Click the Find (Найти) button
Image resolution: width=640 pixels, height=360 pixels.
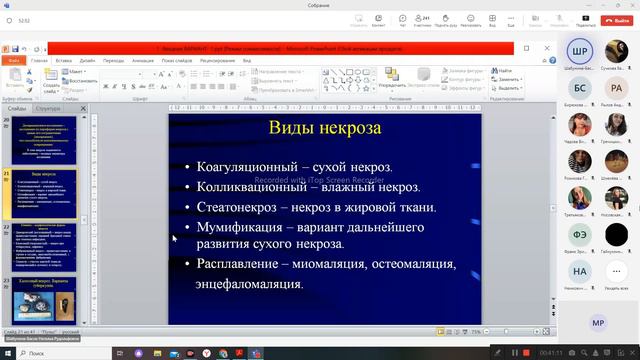pos(502,71)
